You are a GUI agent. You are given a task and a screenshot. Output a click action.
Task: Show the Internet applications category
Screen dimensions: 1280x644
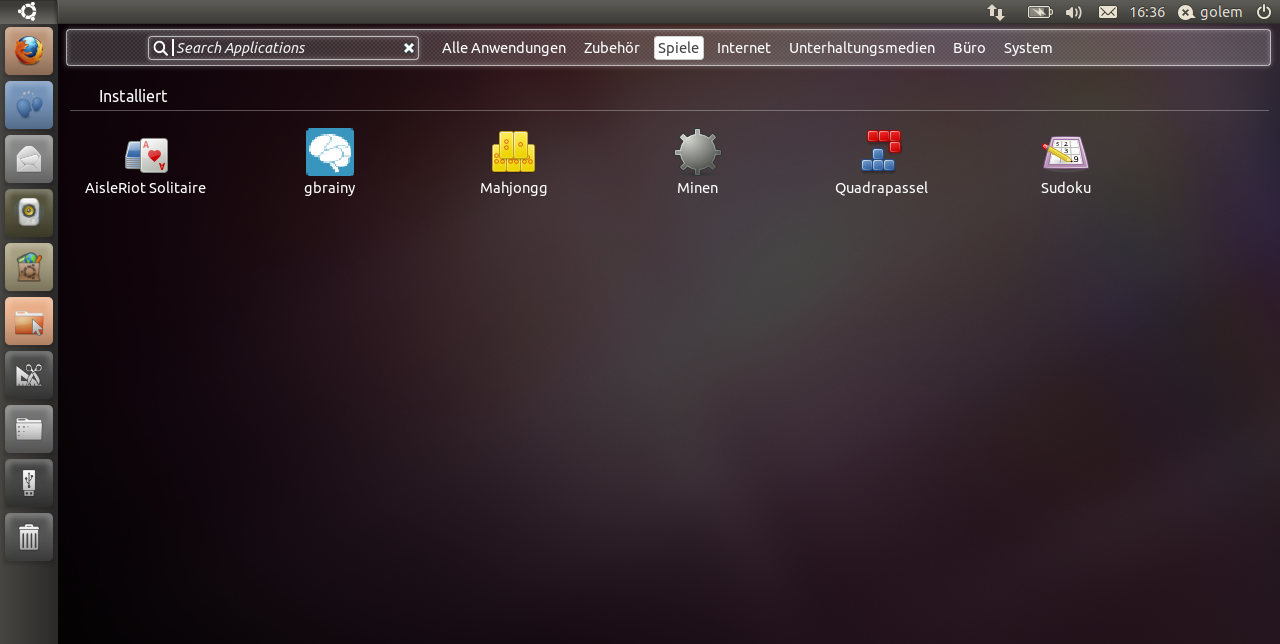coord(744,48)
